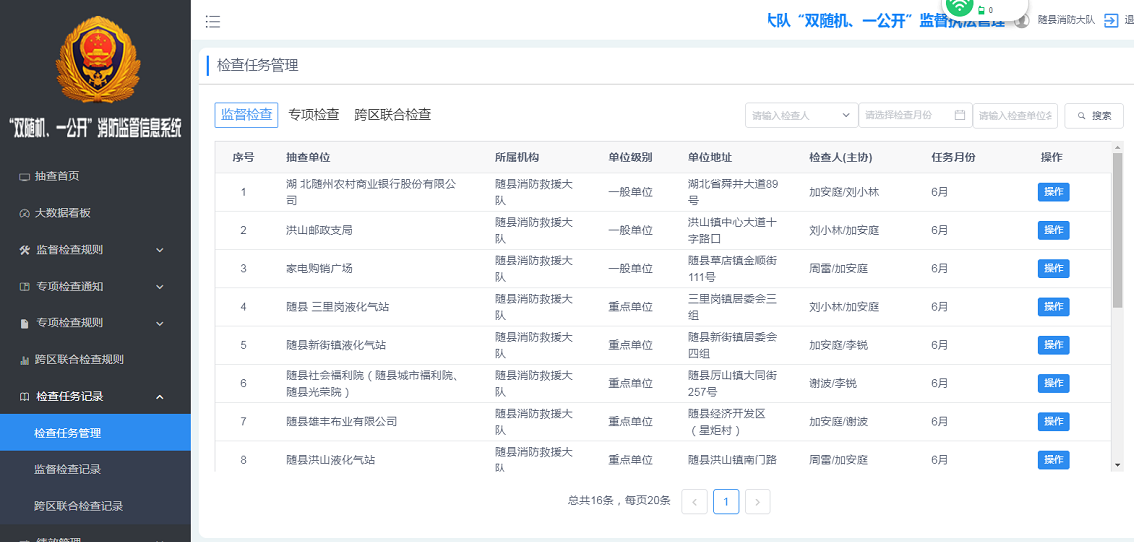
Task: Click the green WiFi floating icon
Action: point(960,6)
